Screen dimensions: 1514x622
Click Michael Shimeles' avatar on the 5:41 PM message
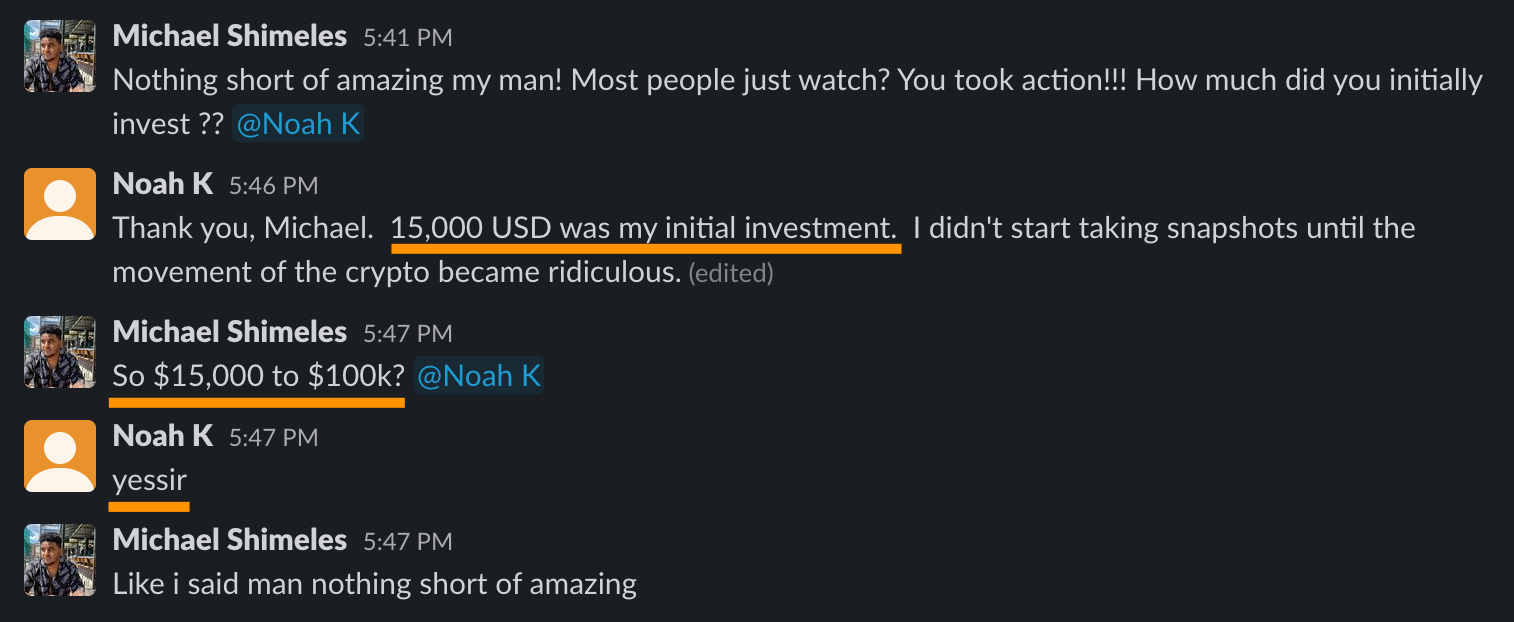[x=59, y=56]
